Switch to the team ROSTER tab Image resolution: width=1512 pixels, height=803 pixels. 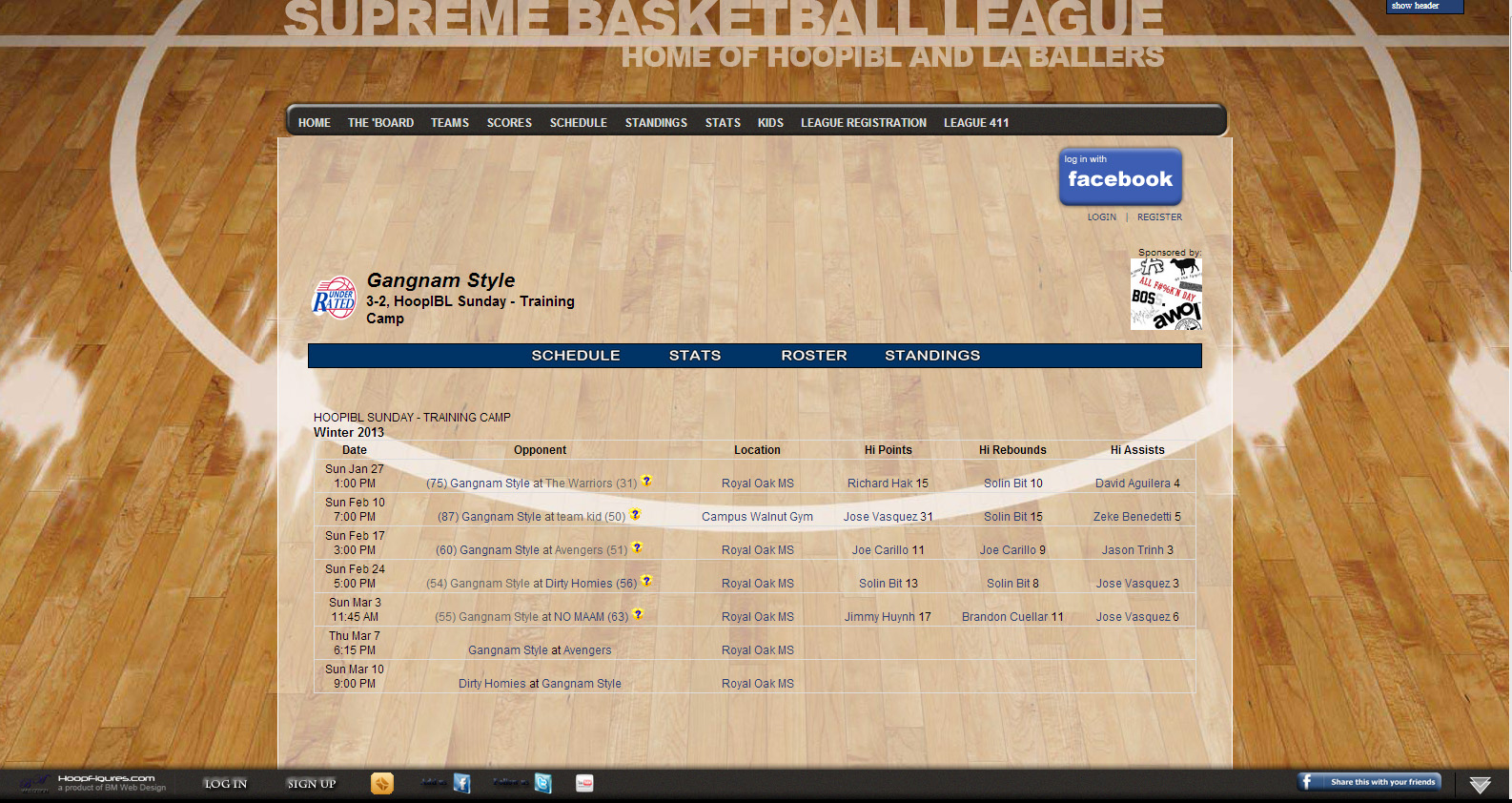[x=813, y=356]
